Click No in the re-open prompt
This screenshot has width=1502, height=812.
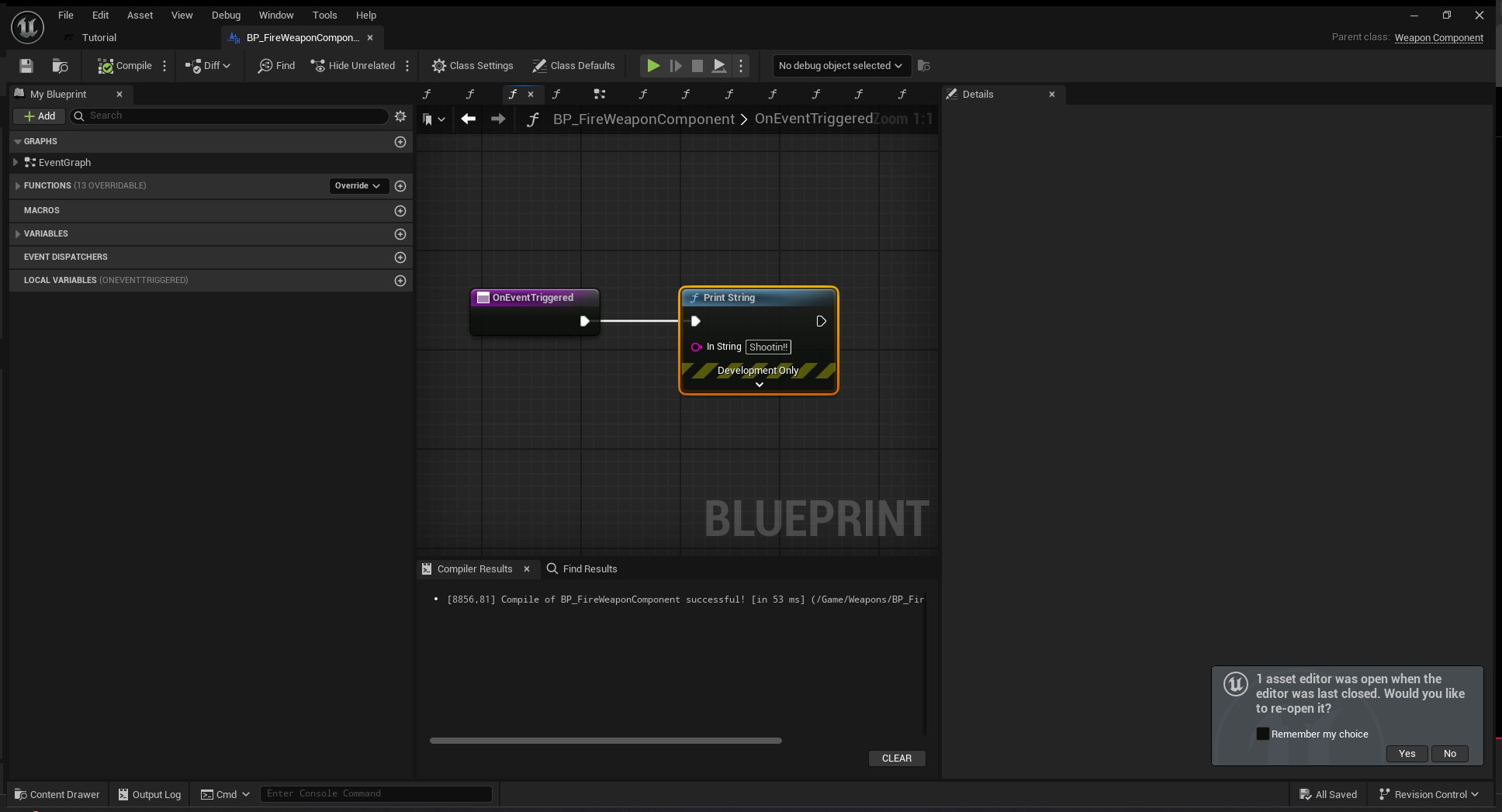click(1450, 754)
